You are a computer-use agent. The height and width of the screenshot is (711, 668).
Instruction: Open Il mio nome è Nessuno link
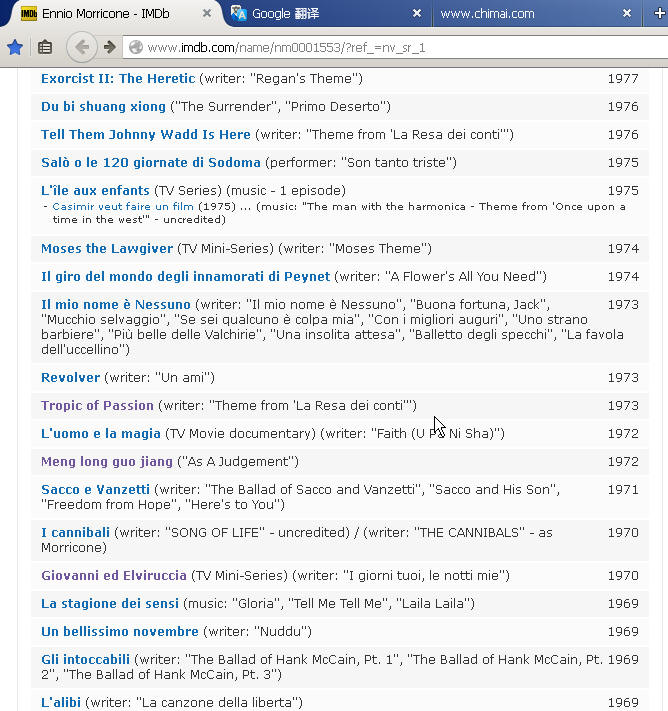116,304
